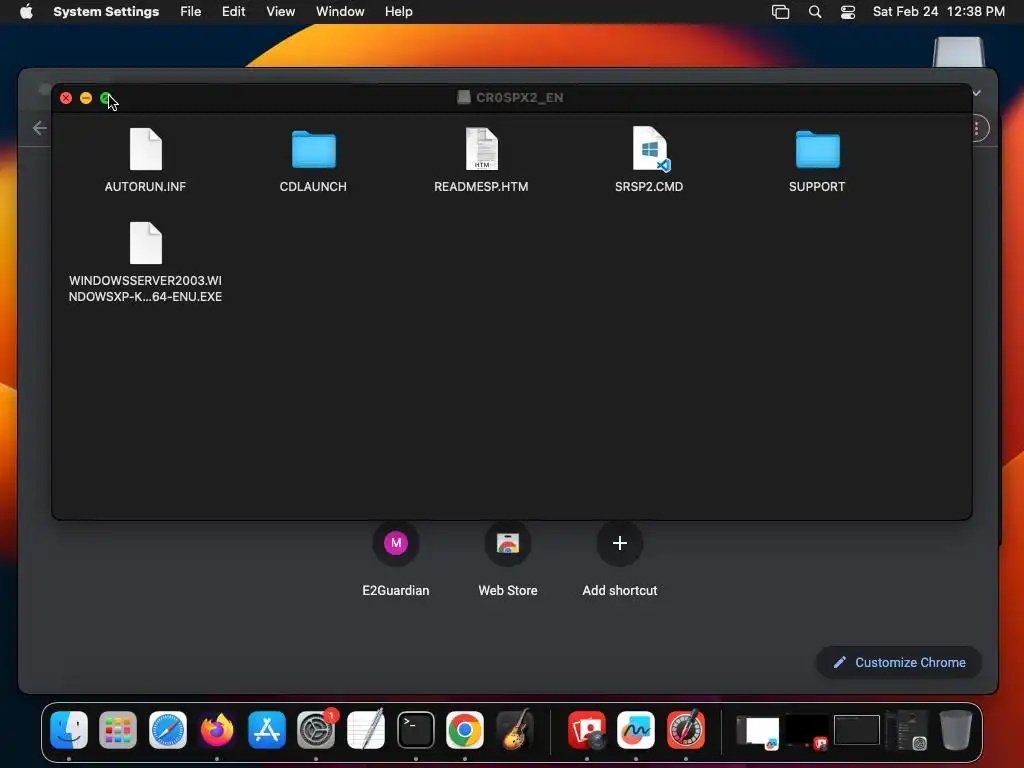This screenshot has width=1024, height=768.
Task: Click the AUTORUN.INF file name label
Action: click(146, 187)
